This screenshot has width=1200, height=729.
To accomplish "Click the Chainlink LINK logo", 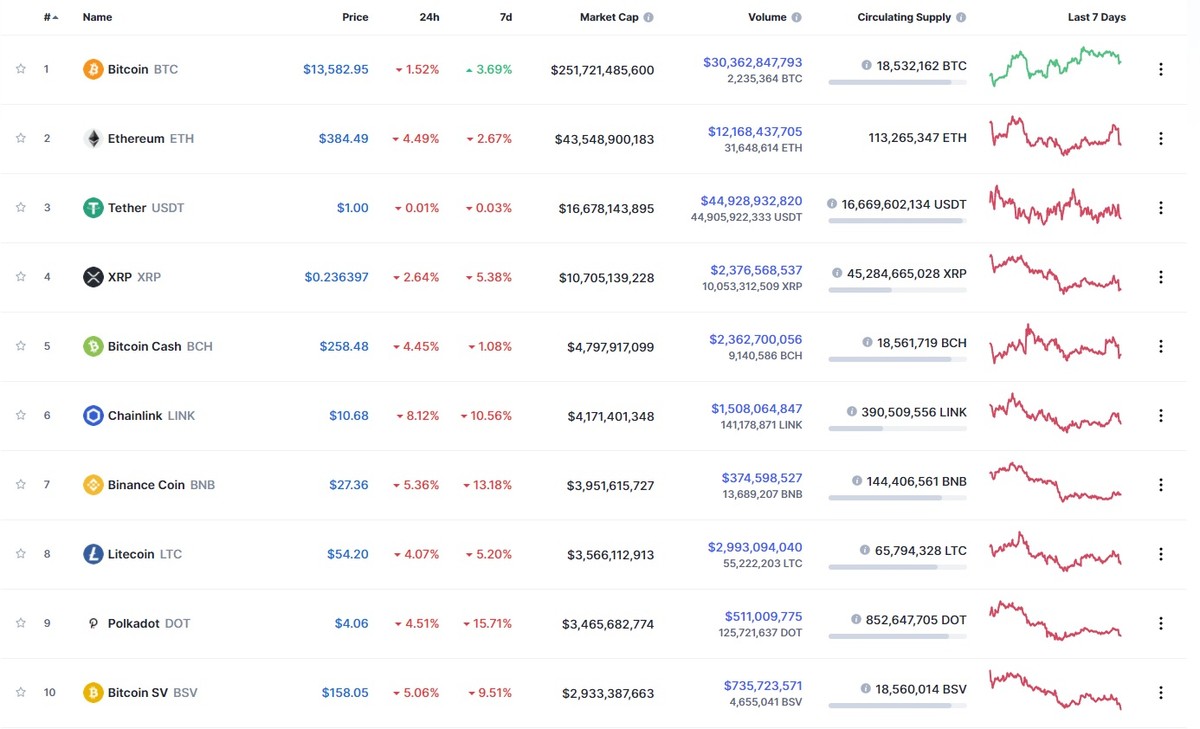I will click(x=94, y=415).
